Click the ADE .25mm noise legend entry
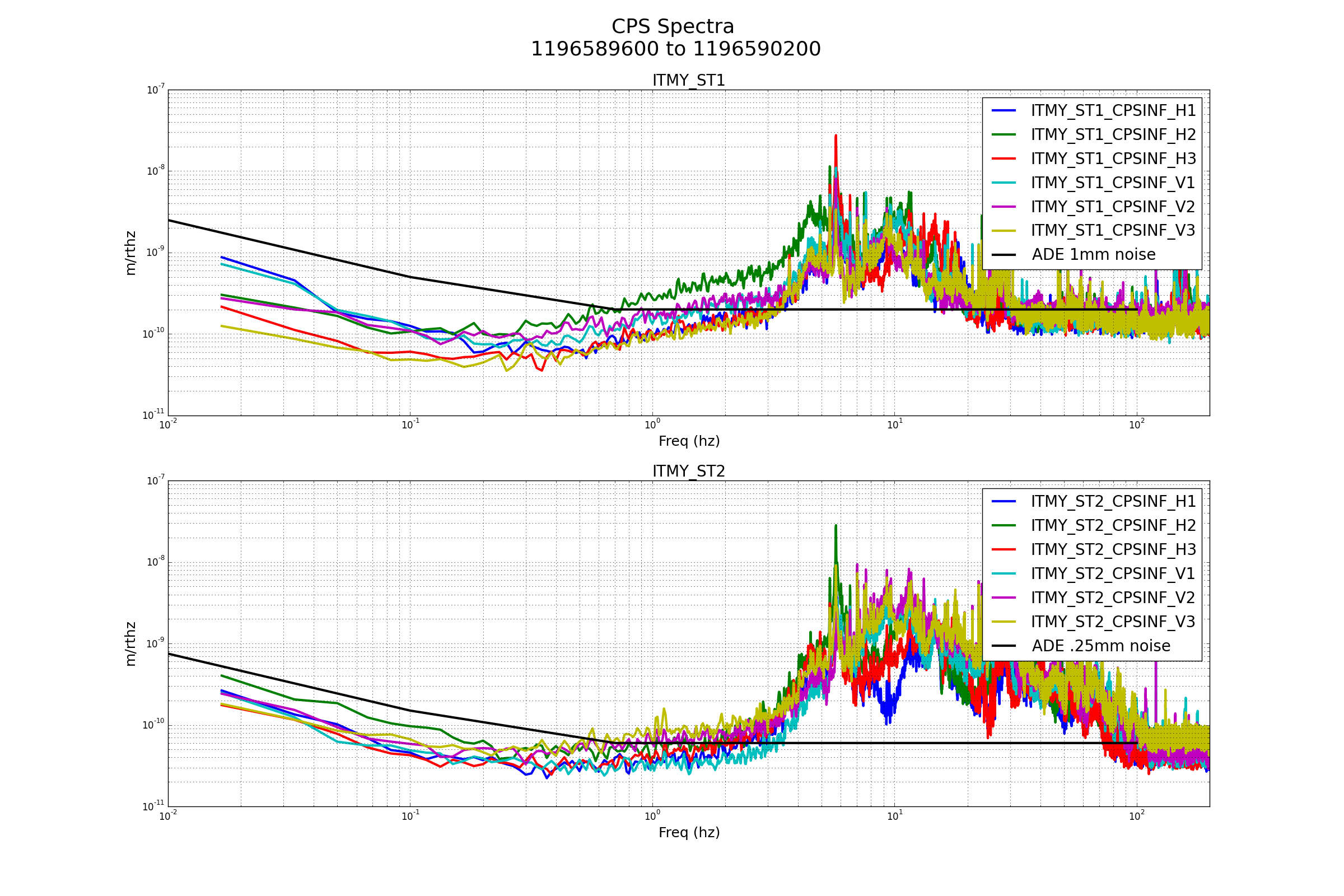 point(1100,646)
